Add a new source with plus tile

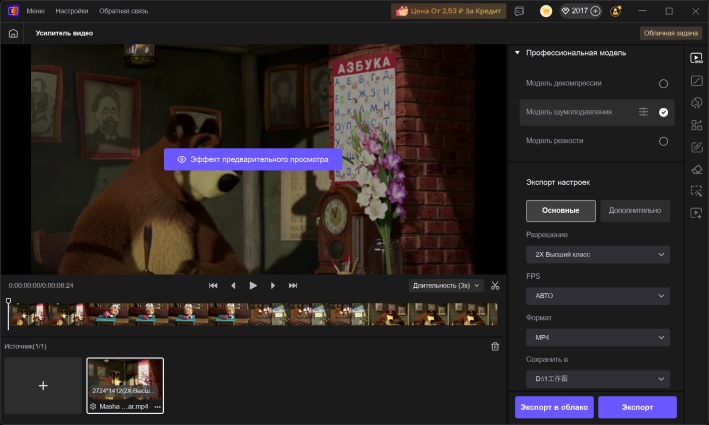43,386
